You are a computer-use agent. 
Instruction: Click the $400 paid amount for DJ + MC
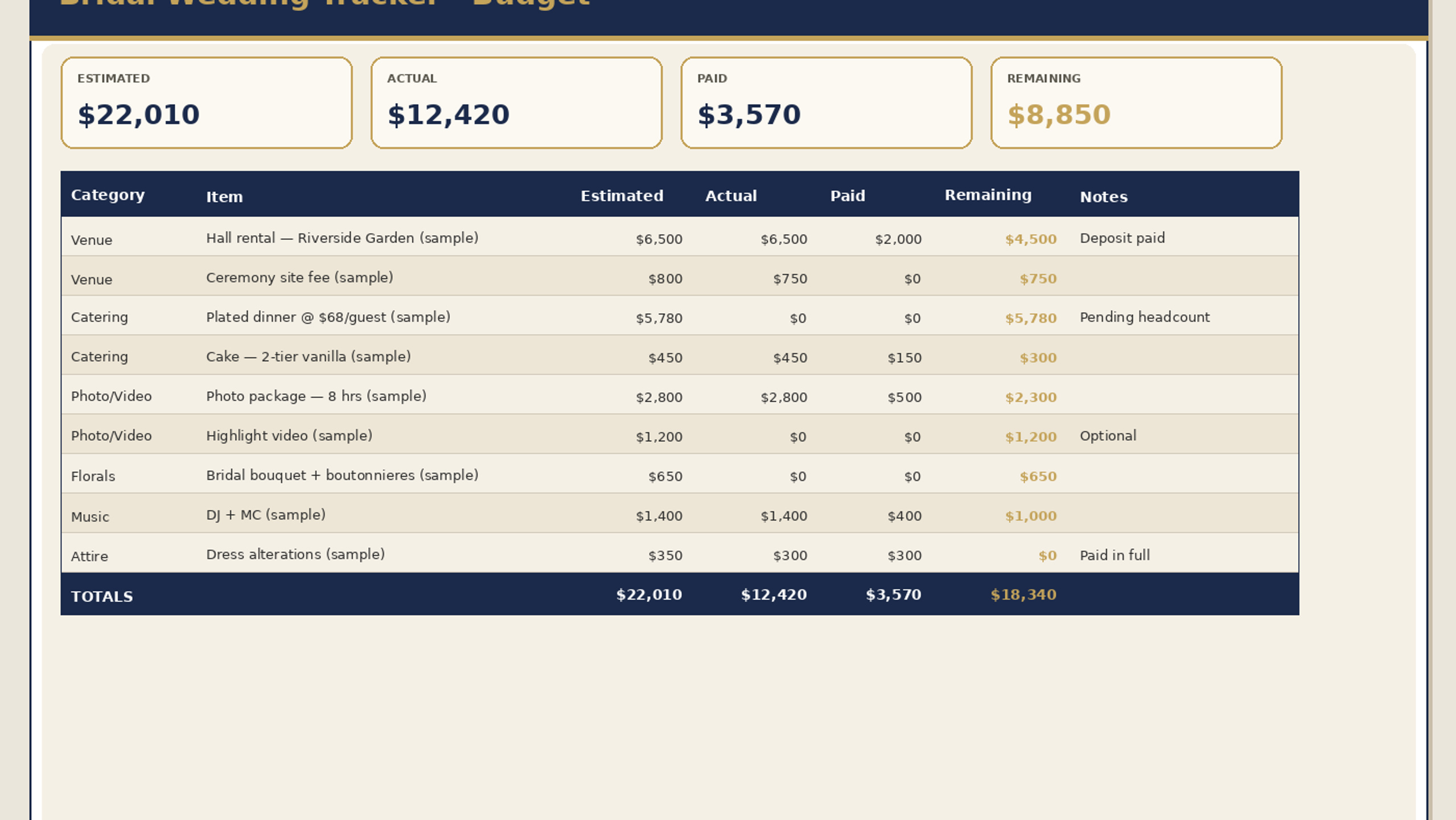[904, 516]
